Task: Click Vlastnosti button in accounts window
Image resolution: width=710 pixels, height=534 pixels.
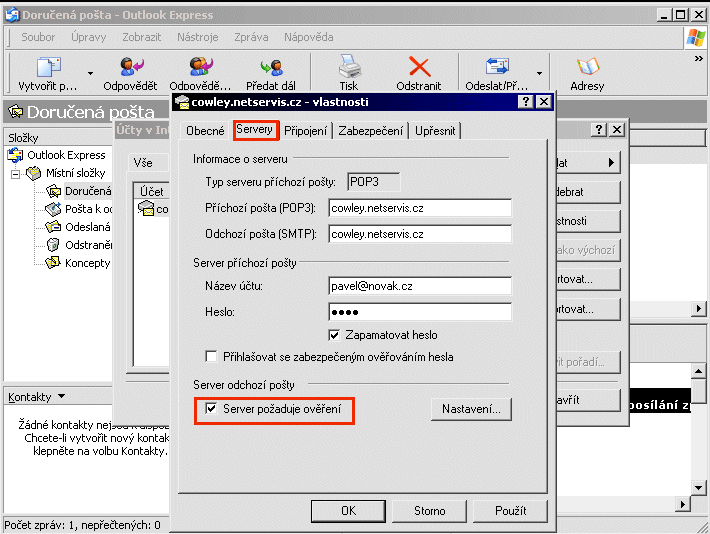Action: point(588,221)
